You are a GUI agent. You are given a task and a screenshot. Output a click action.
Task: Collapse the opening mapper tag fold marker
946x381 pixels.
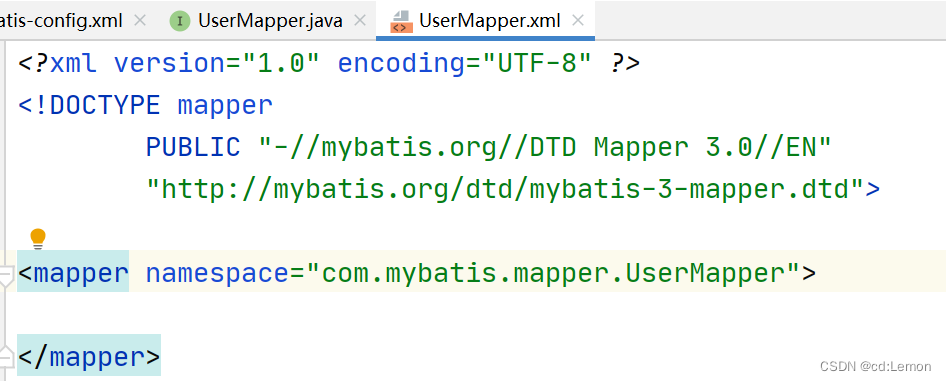[x=5, y=276]
